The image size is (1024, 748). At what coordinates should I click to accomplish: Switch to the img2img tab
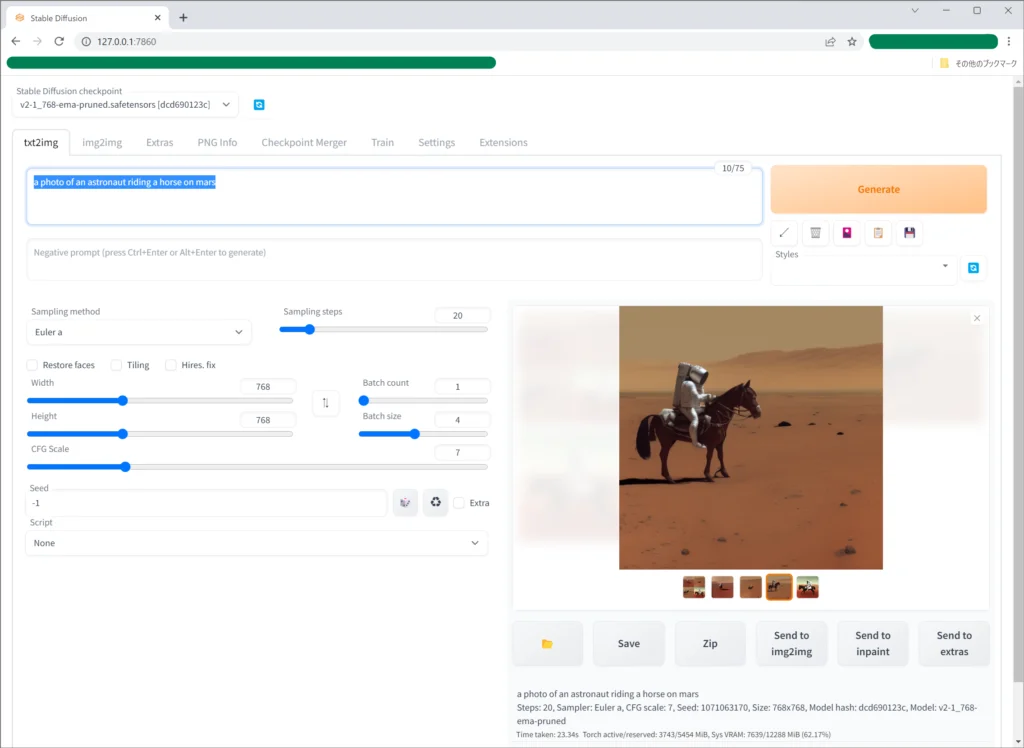102,143
